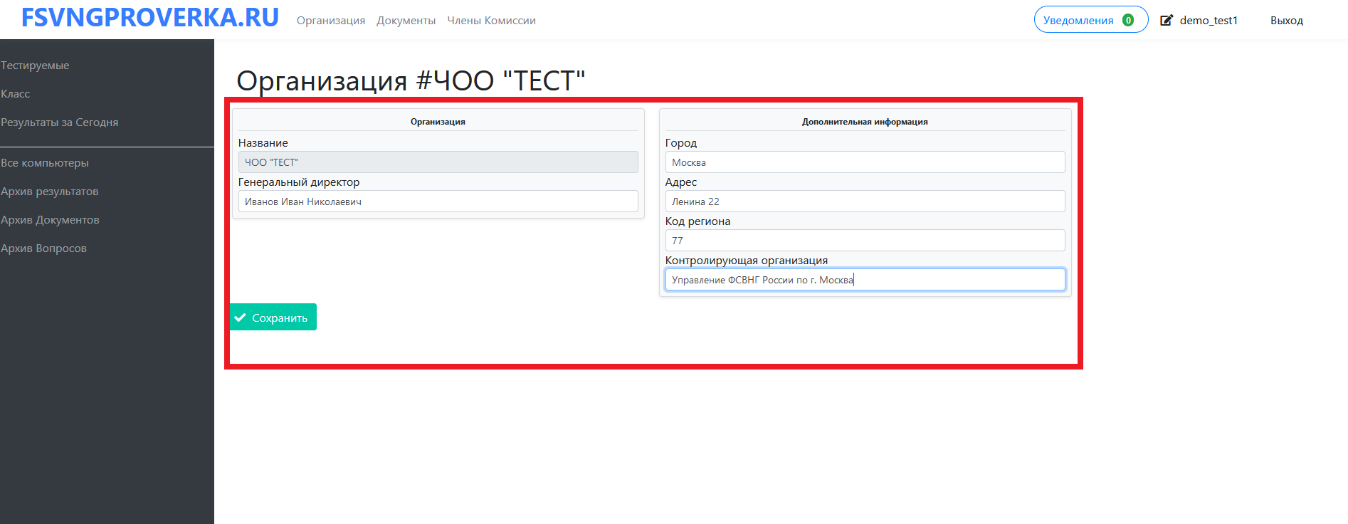Focus the Город field containing Москва
The height and width of the screenshot is (524, 1348).
point(865,162)
